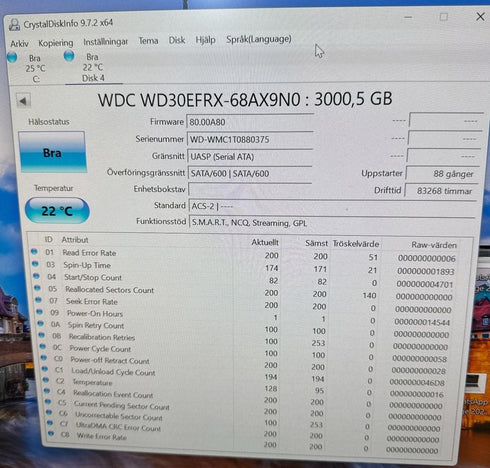Click the blue health orb for drive C:

pyautogui.click(x=12, y=57)
